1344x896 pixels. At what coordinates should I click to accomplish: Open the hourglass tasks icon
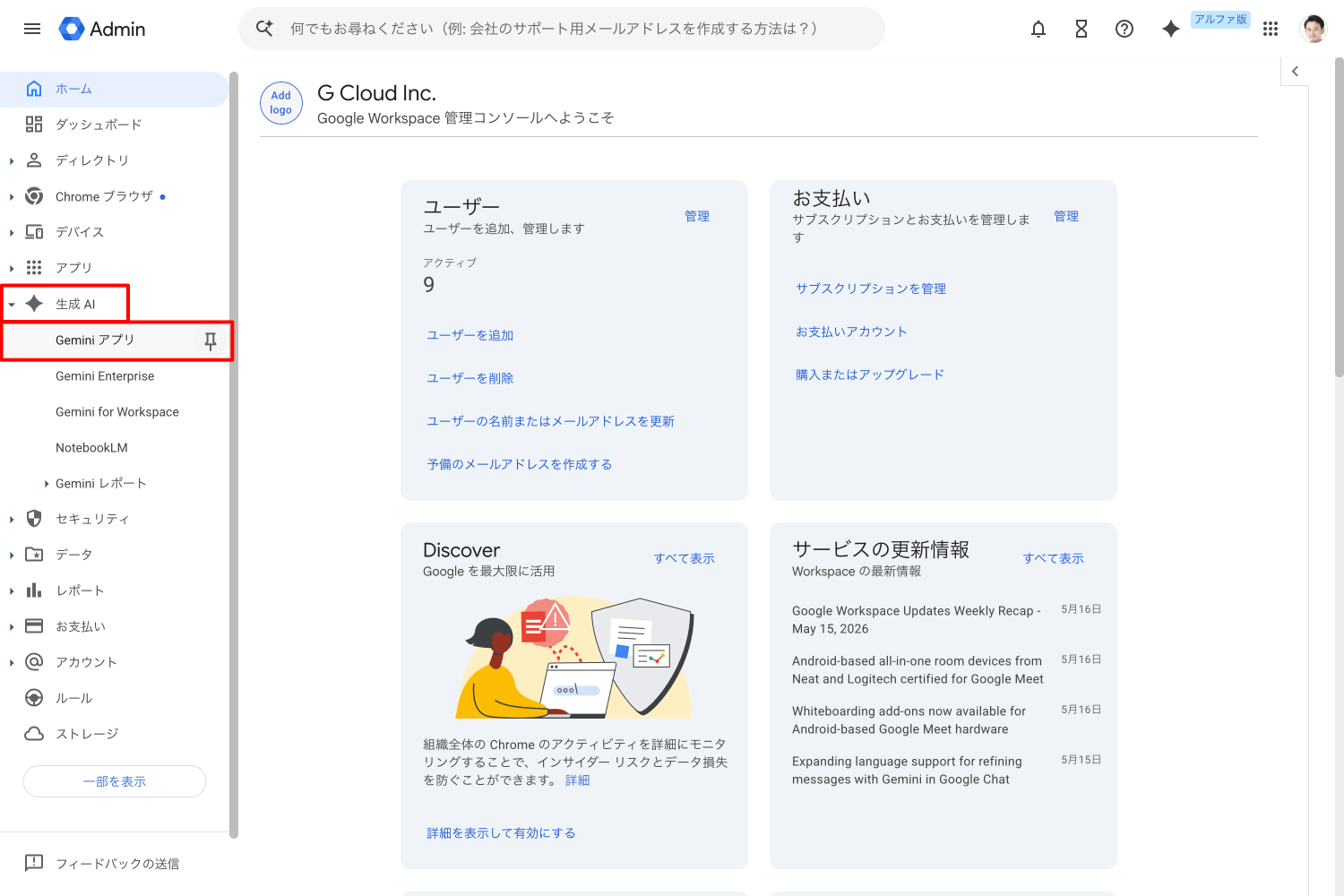point(1081,29)
